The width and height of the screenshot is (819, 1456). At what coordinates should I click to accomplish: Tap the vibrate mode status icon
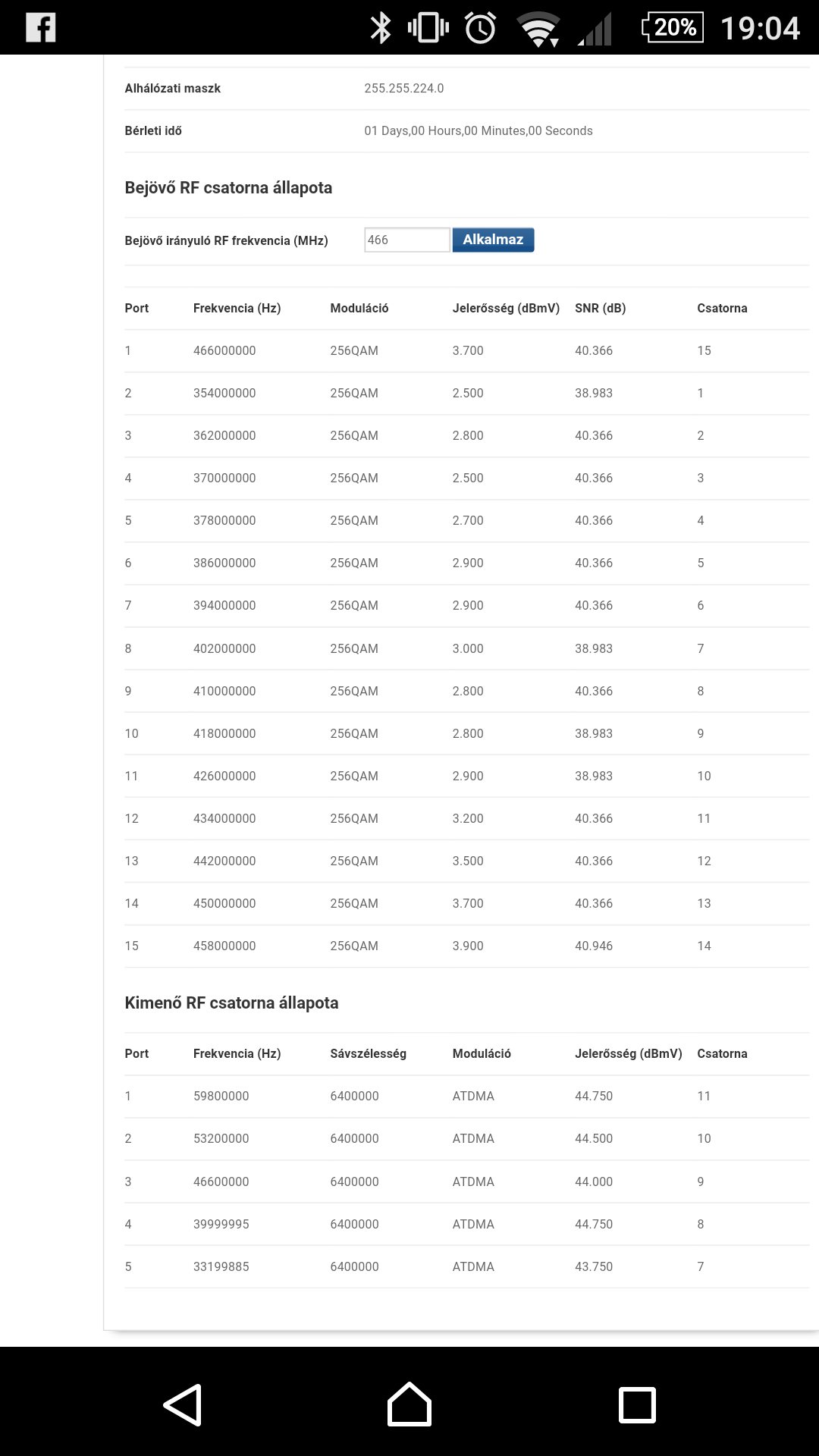tap(428, 28)
